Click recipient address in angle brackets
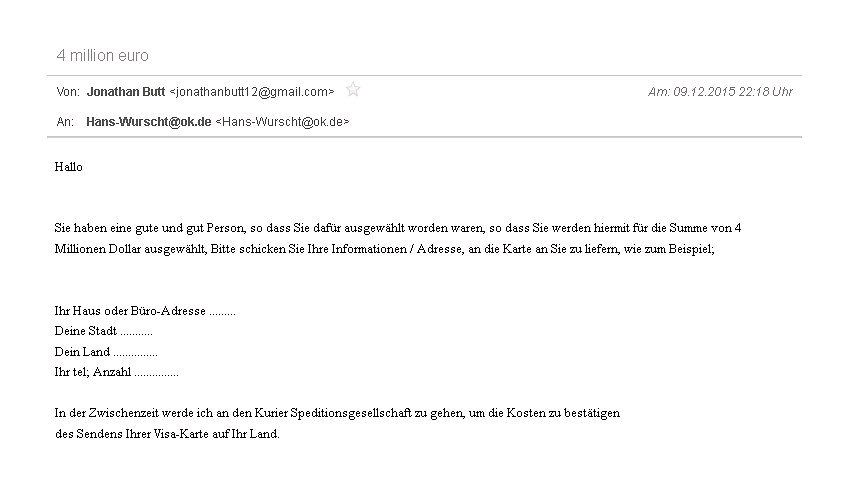Screen dimensions: 860x492 pyautogui.click(x=282, y=122)
